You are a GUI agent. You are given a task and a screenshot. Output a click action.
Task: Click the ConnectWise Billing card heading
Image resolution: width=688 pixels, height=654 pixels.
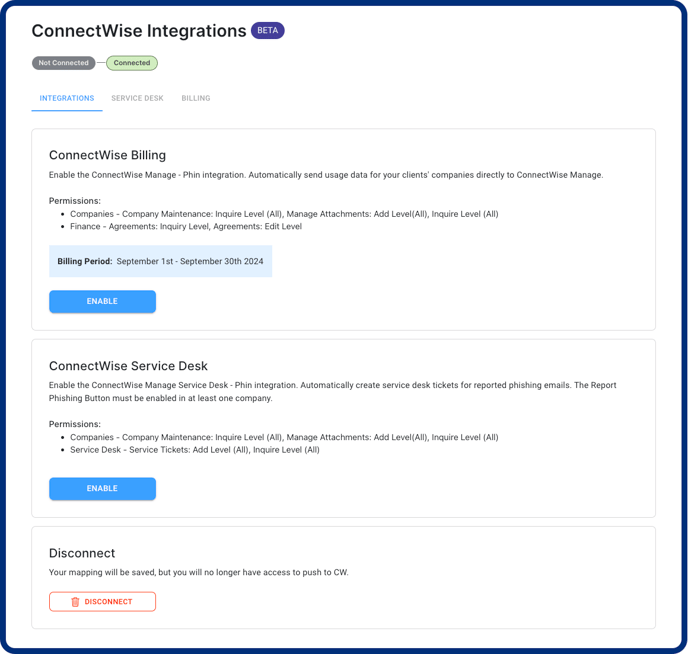(108, 155)
